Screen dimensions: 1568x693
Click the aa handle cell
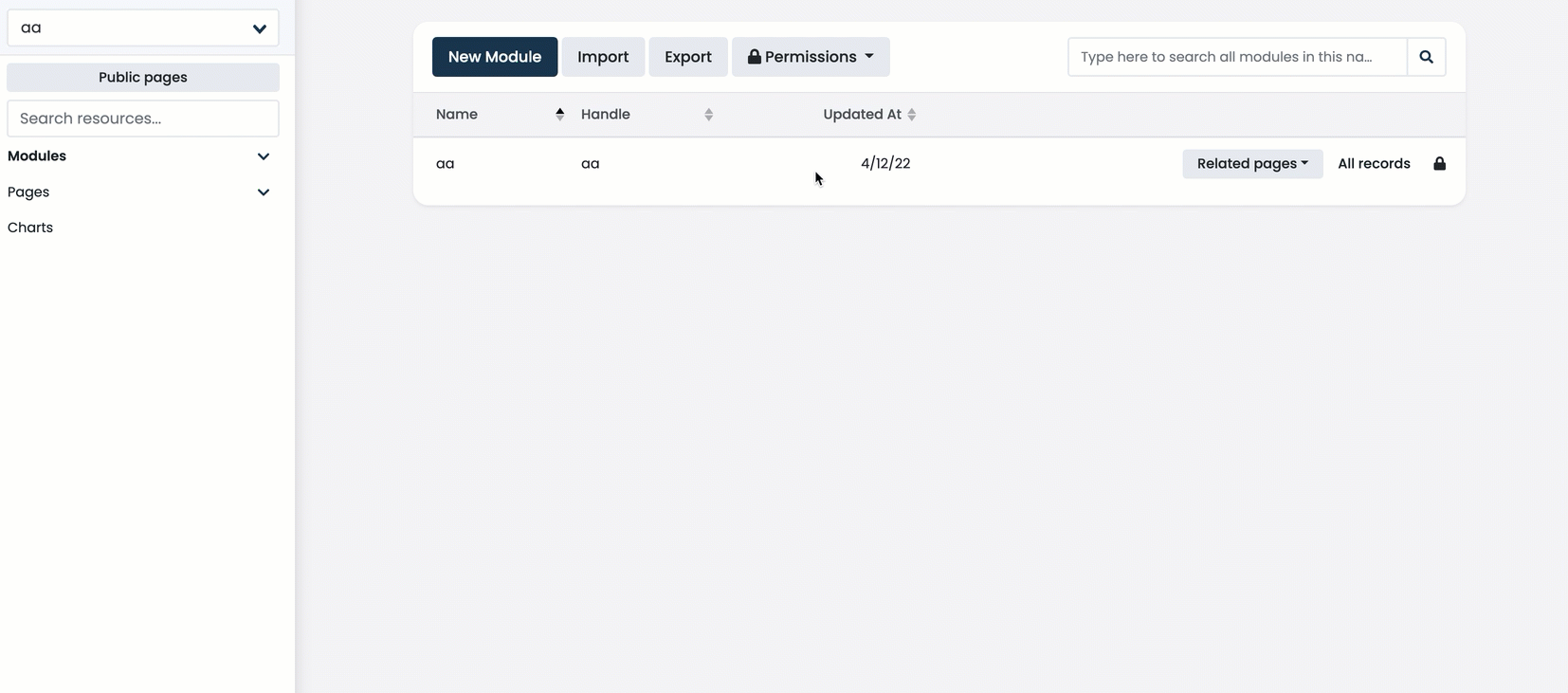(x=590, y=163)
